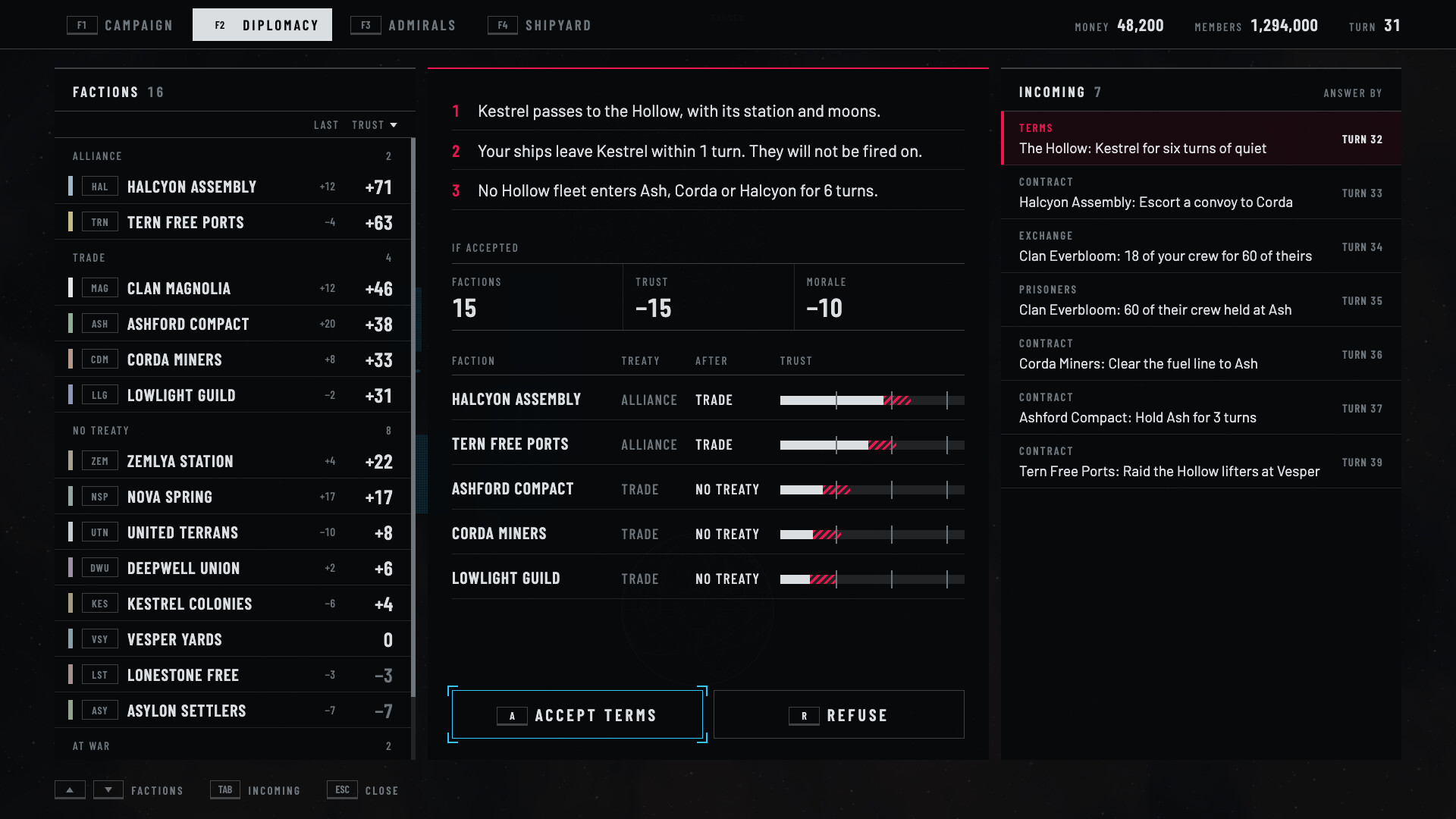Image resolution: width=1456 pixels, height=819 pixels.
Task: Switch to the Diplomacy tab
Action: [262, 25]
